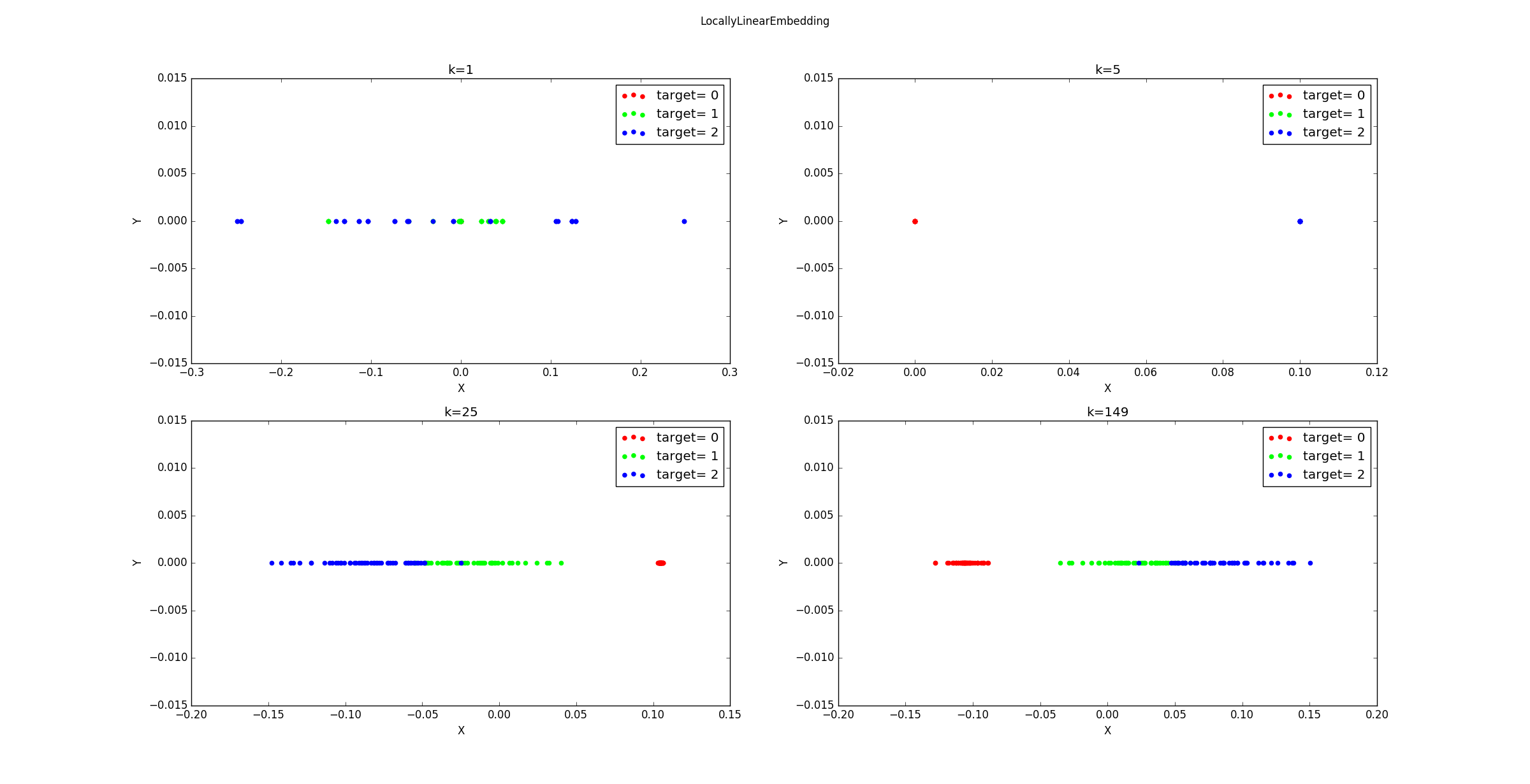Click the leftmost red point in k=149 plot

935,563
